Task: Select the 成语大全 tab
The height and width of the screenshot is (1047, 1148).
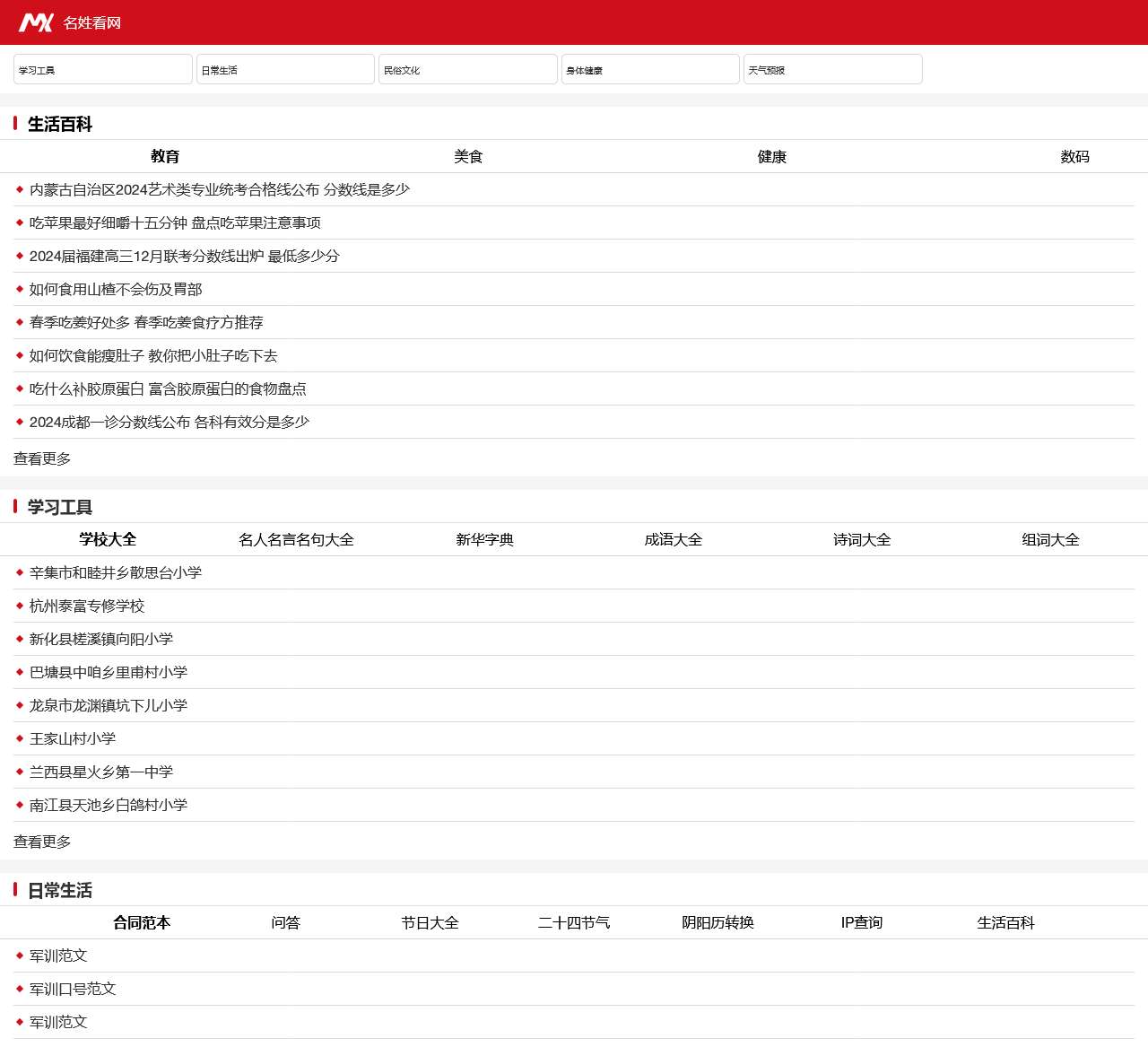Action: point(673,539)
